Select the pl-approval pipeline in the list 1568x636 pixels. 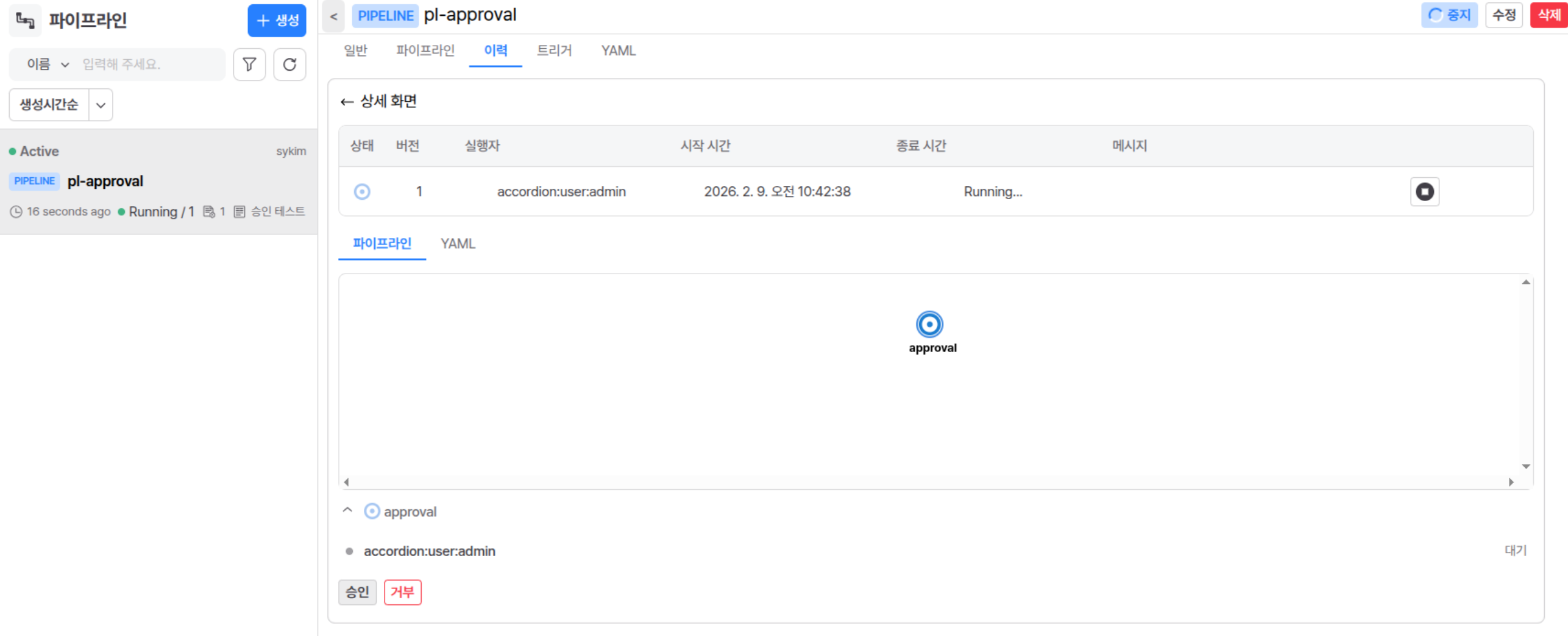click(158, 182)
